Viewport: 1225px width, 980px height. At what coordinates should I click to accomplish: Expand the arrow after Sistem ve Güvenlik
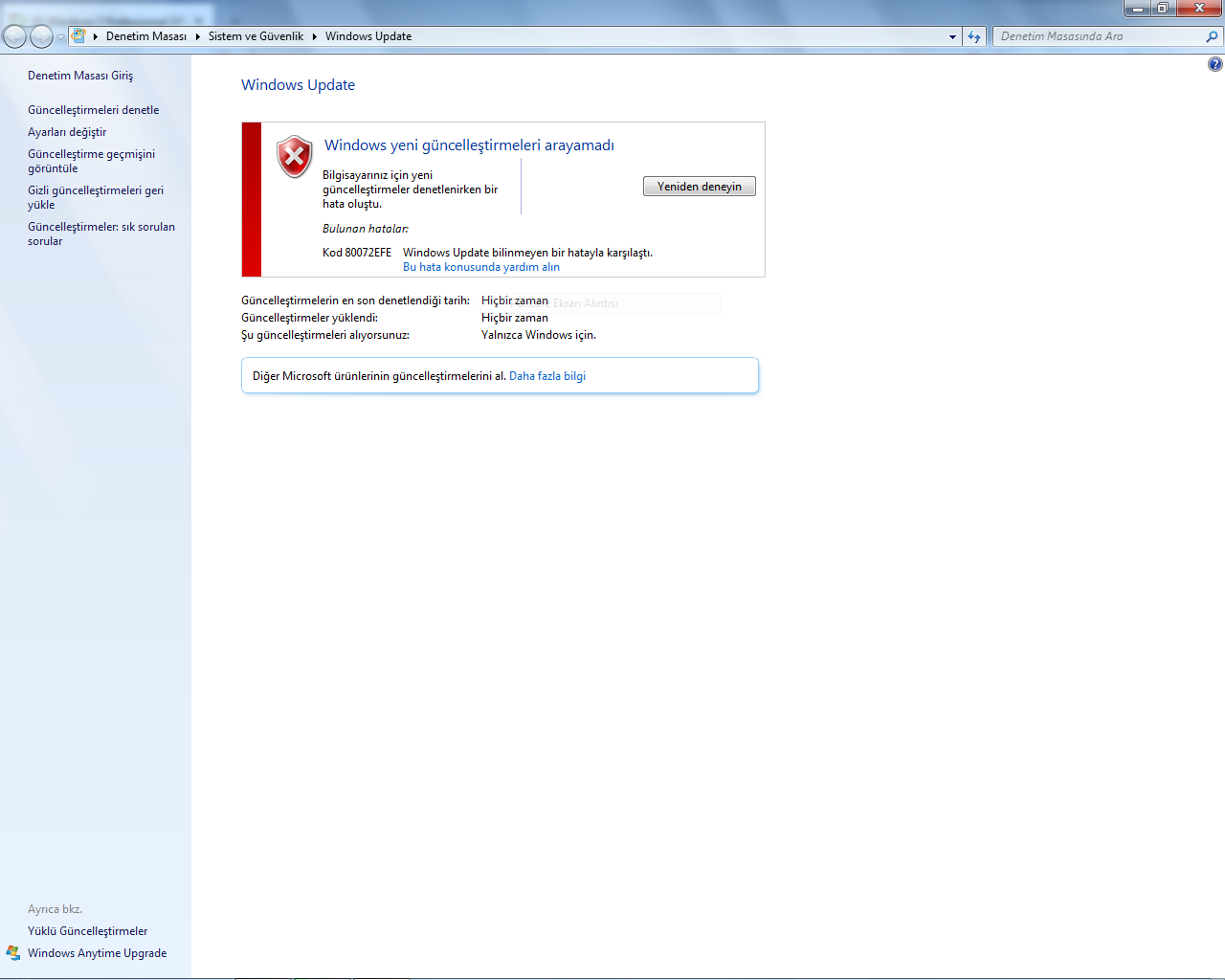(314, 36)
